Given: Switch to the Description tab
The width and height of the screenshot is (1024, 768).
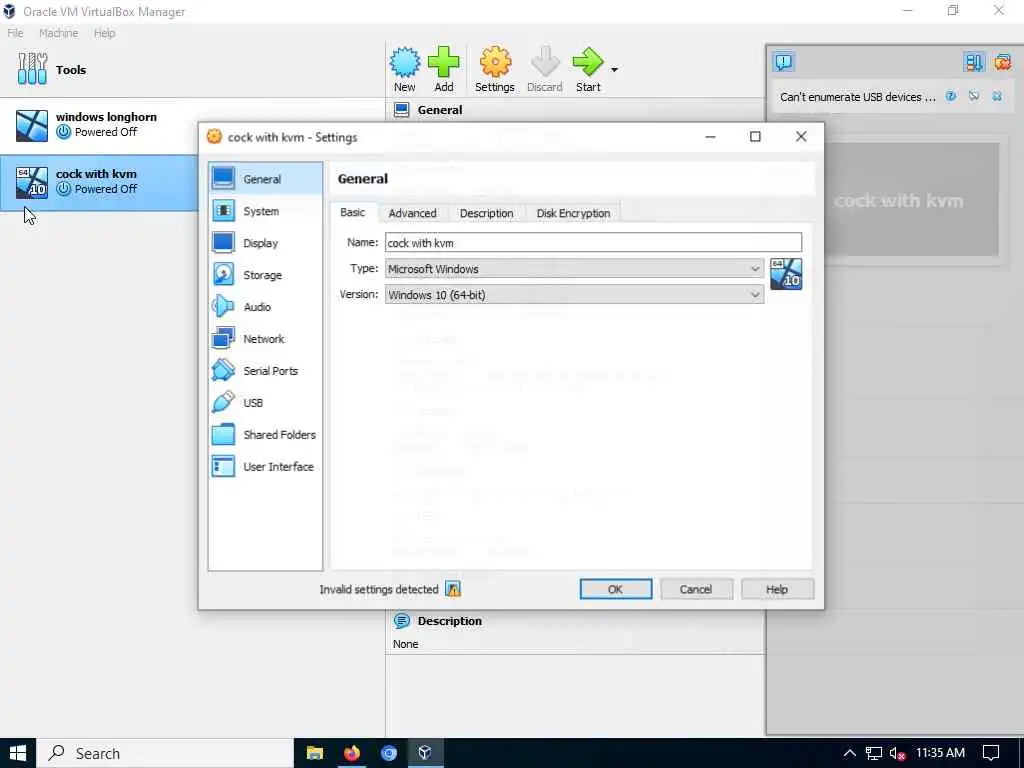Looking at the screenshot, I should [487, 213].
